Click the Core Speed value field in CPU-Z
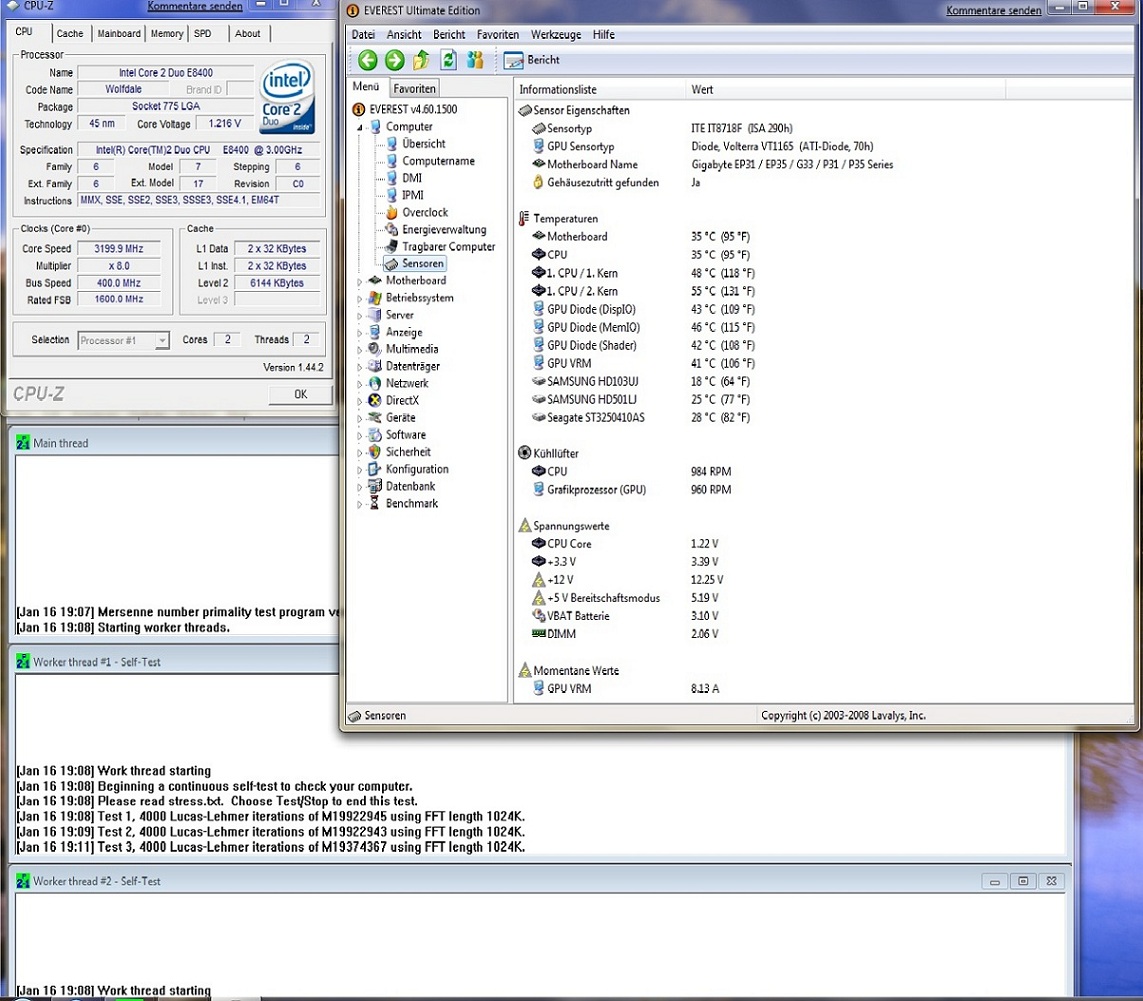The image size is (1143, 1001). (118, 249)
